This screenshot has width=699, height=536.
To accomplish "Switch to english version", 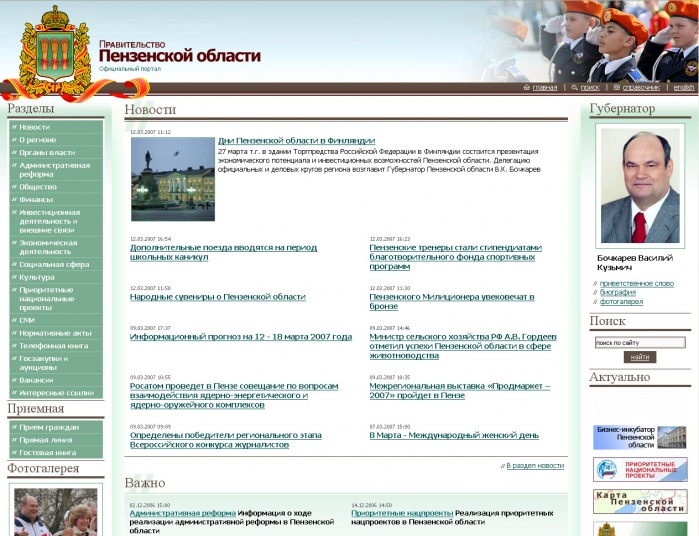I will 684,87.
